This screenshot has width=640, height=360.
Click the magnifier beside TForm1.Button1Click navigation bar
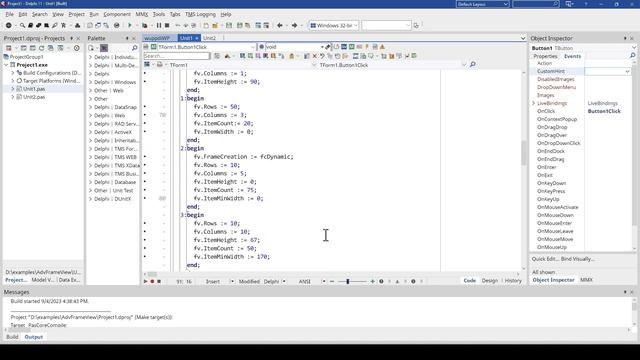click(x=473, y=64)
